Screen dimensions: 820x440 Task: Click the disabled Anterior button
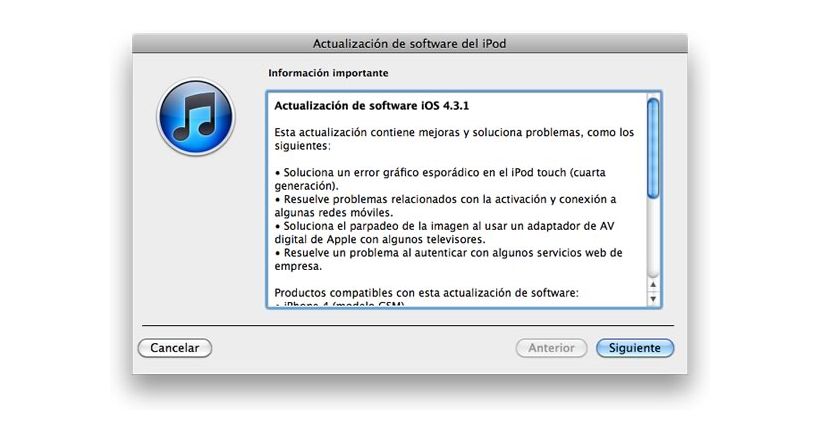tap(551, 348)
